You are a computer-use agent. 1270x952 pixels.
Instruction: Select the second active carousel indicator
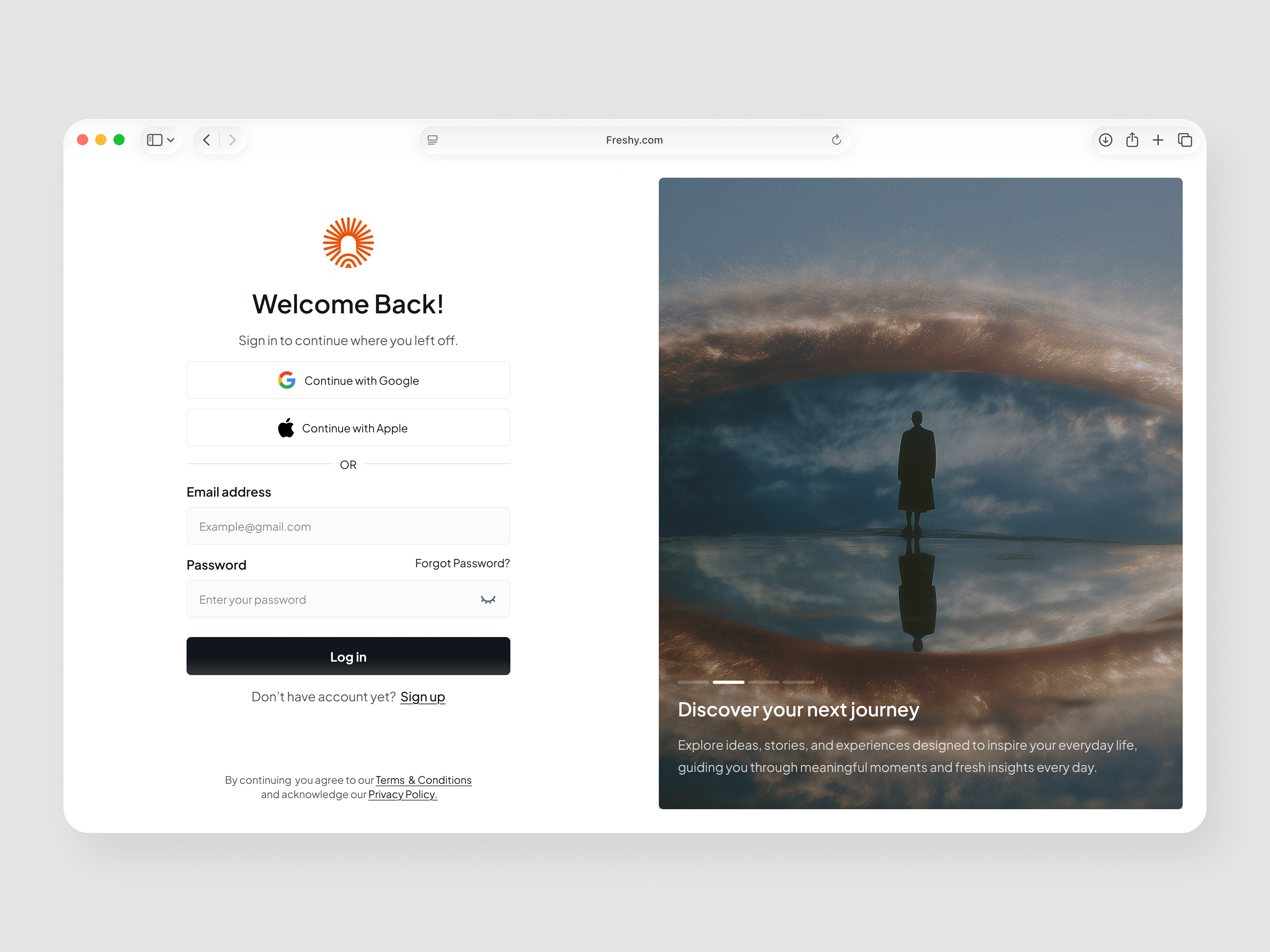click(728, 682)
